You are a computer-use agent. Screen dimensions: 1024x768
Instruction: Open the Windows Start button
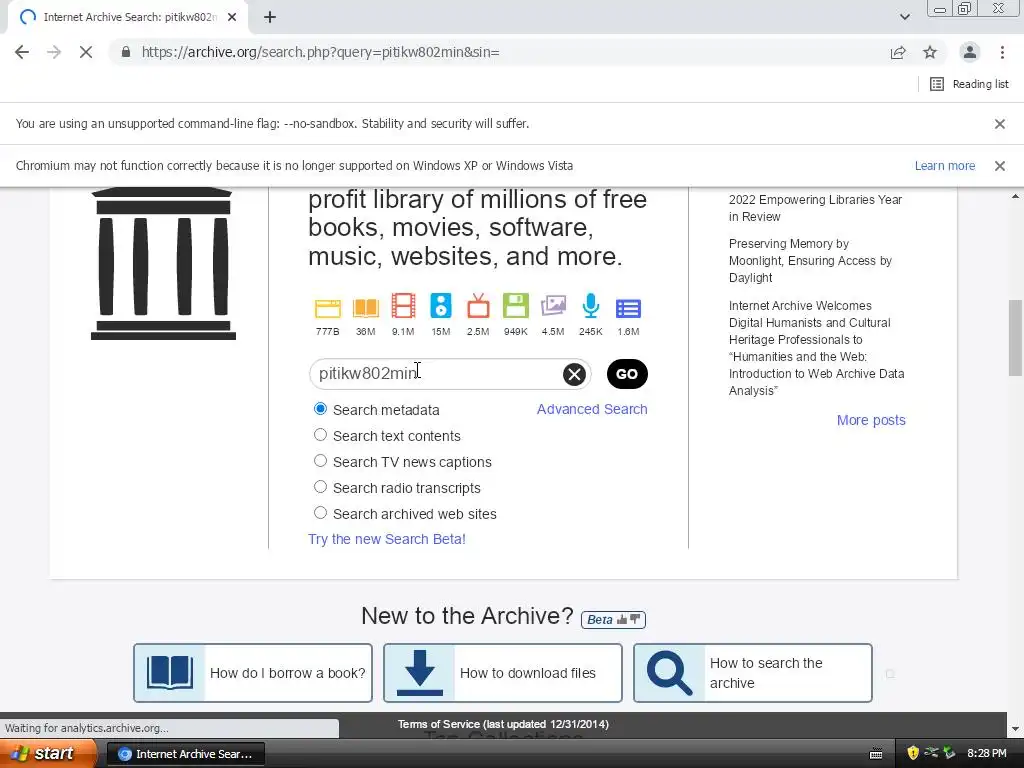click(x=48, y=754)
